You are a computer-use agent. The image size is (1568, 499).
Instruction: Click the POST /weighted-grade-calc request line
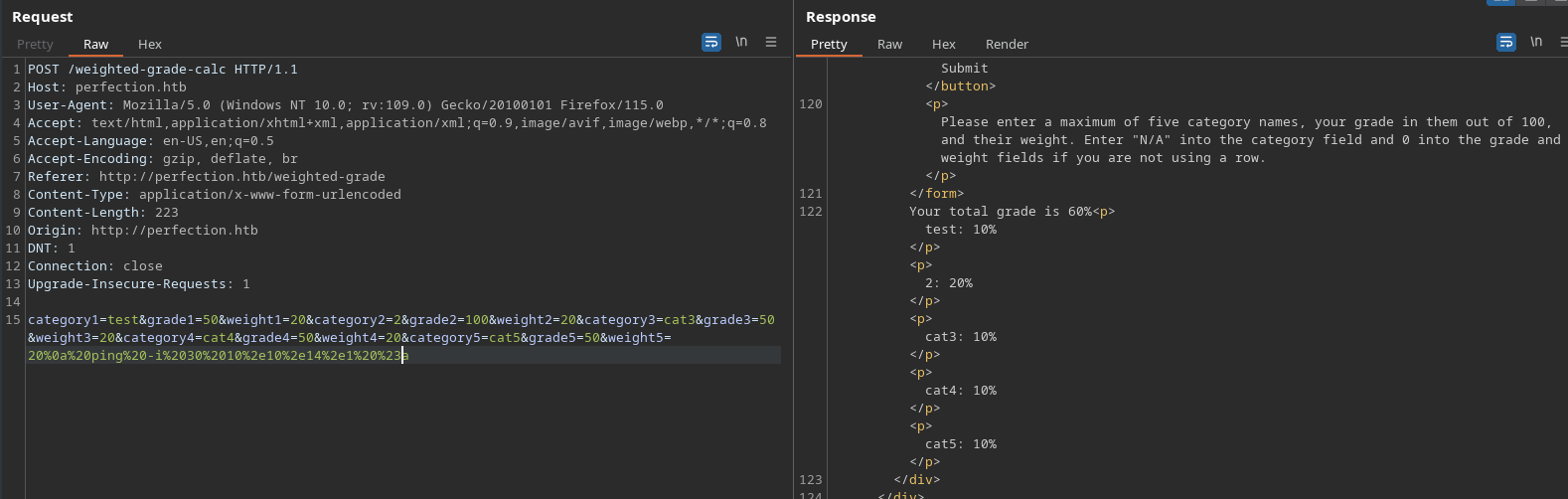coord(163,69)
